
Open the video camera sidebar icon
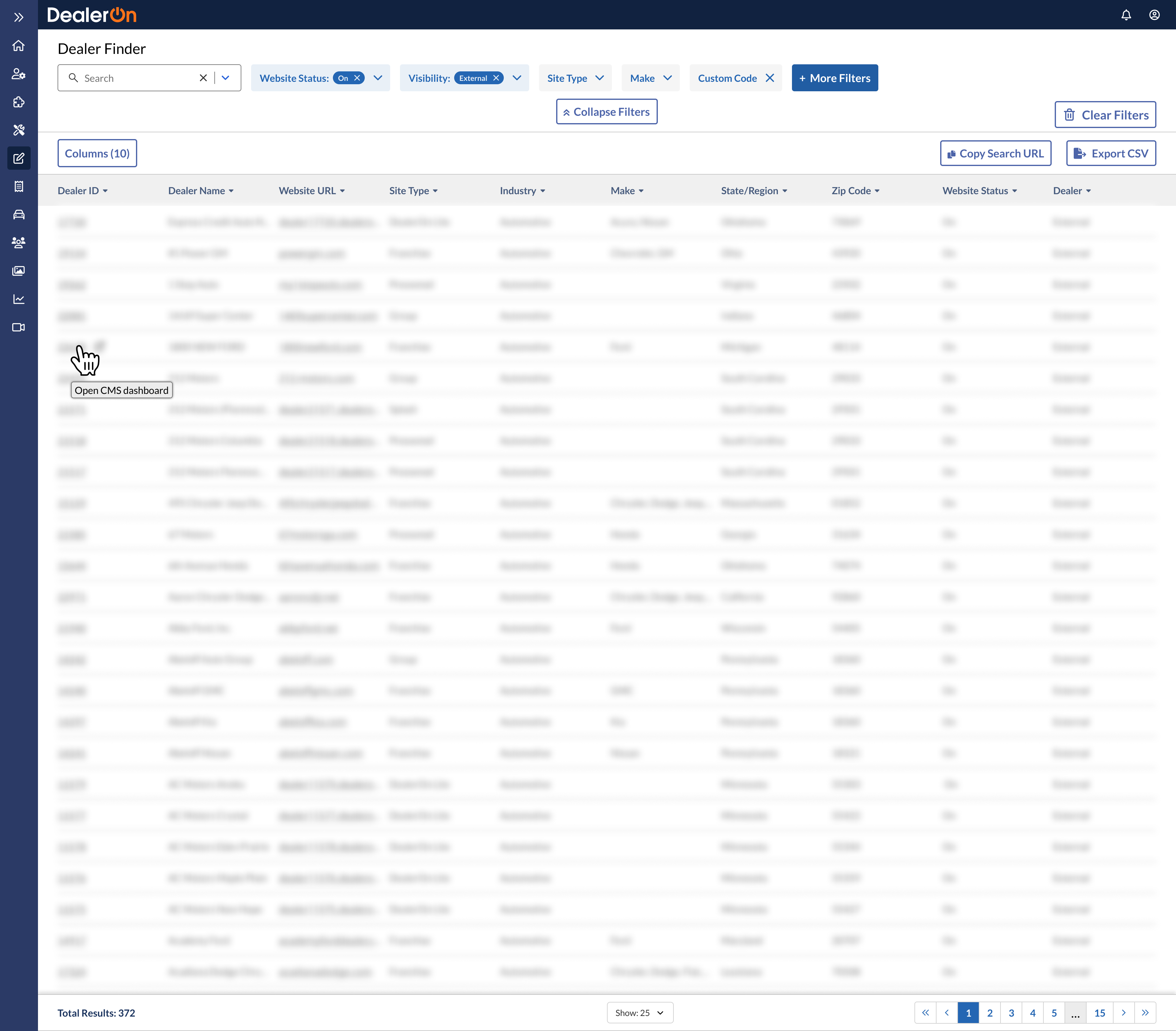(18, 327)
